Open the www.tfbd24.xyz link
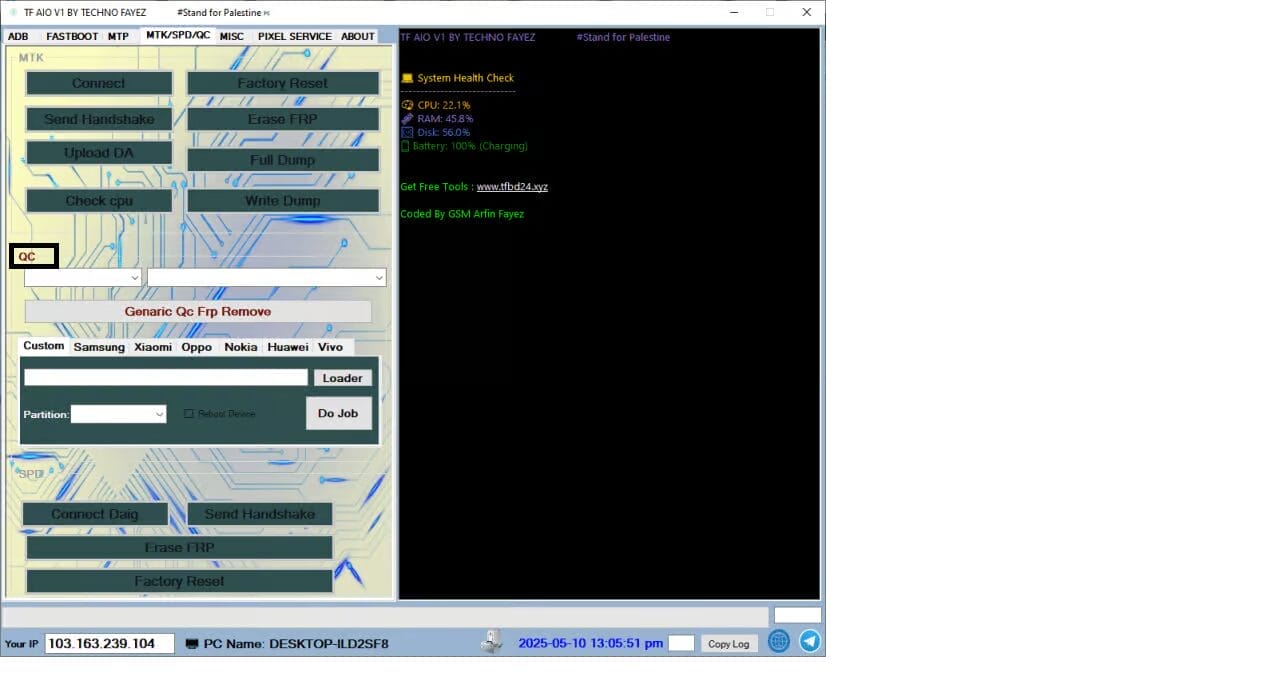This screenshot has height=698, width=1266. pos(512,186)
